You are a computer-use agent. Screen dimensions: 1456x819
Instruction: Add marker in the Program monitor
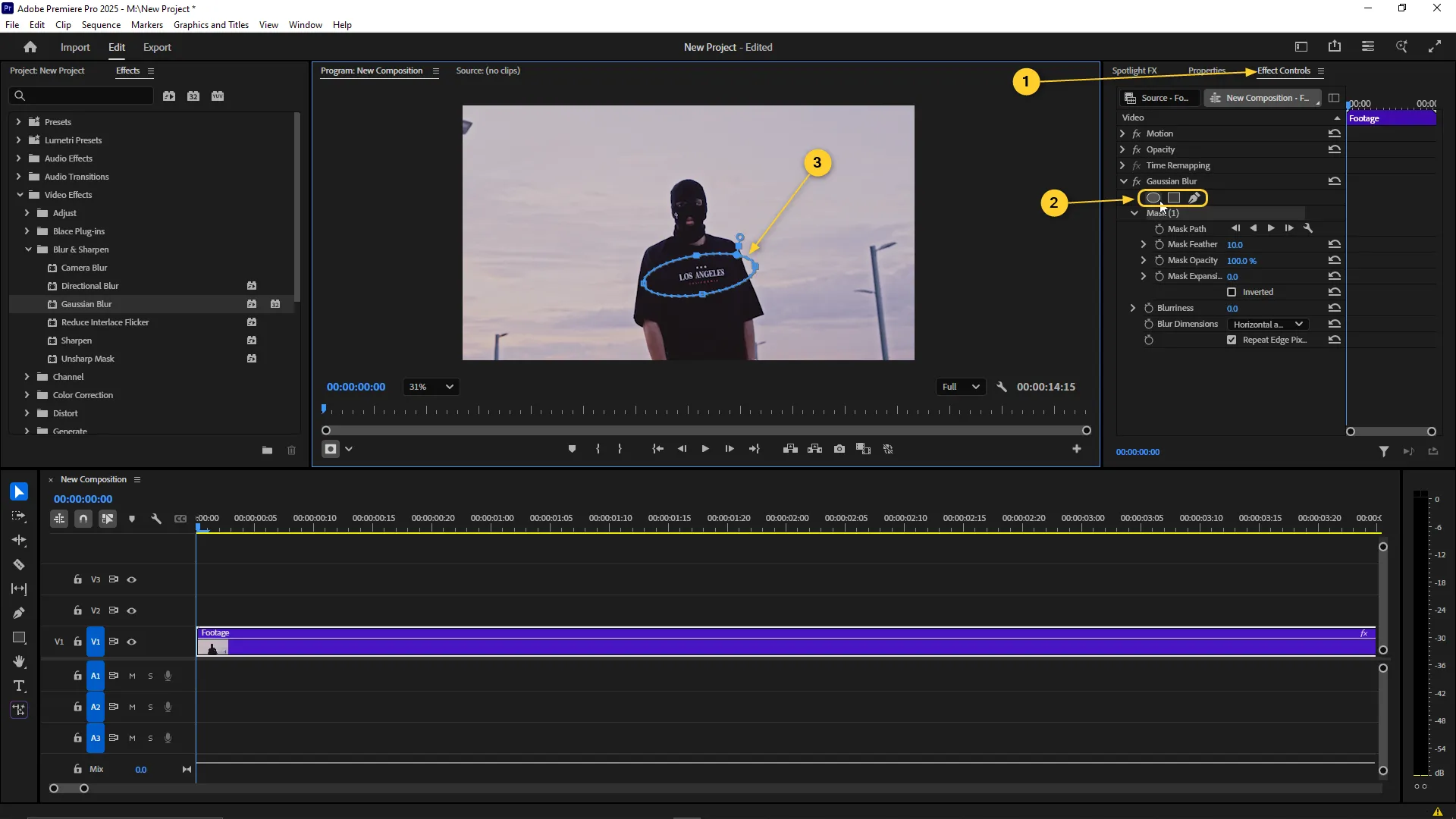tap(572, 449)
